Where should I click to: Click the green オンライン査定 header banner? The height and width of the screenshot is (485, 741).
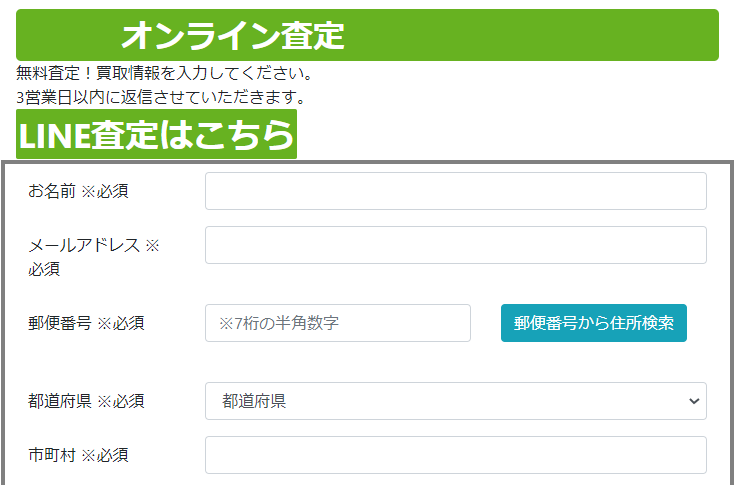(367, 35)
